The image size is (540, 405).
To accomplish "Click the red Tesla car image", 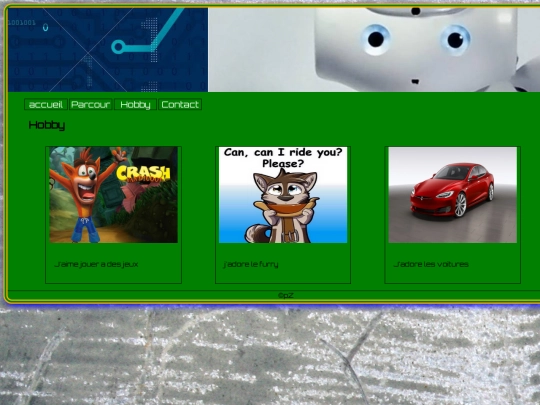I will (x=453, y=195).
